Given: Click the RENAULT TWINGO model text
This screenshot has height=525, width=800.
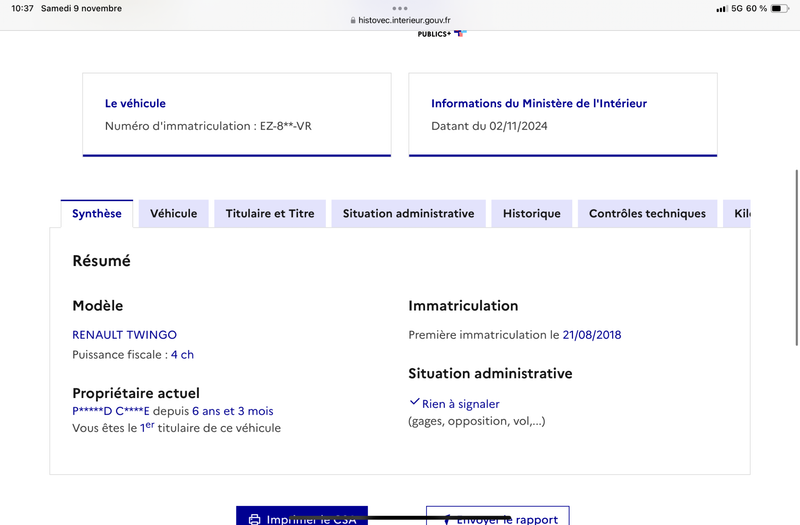Looking at the screenshot, I should pos(124,335).
